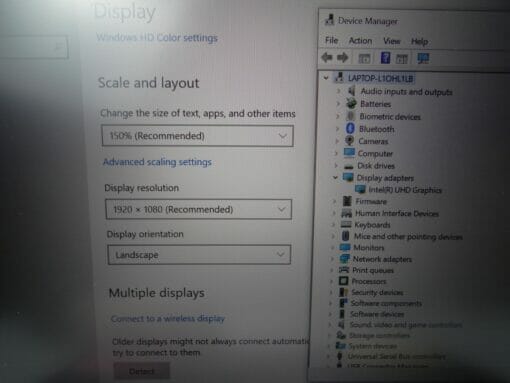Click the Settings search input field
510x383 pixels.
coord(33,47)
